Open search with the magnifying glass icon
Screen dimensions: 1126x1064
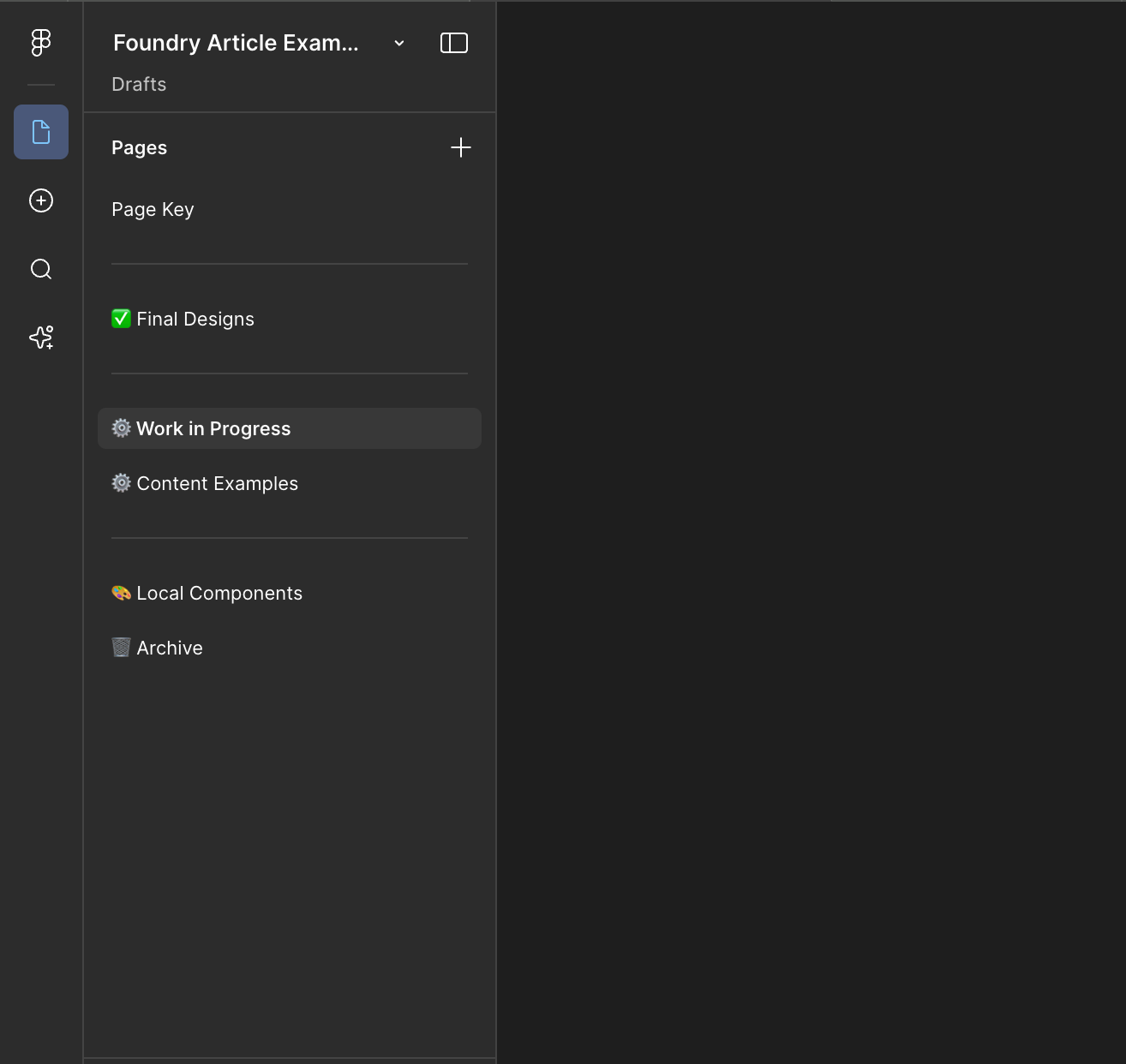[40, 269]
